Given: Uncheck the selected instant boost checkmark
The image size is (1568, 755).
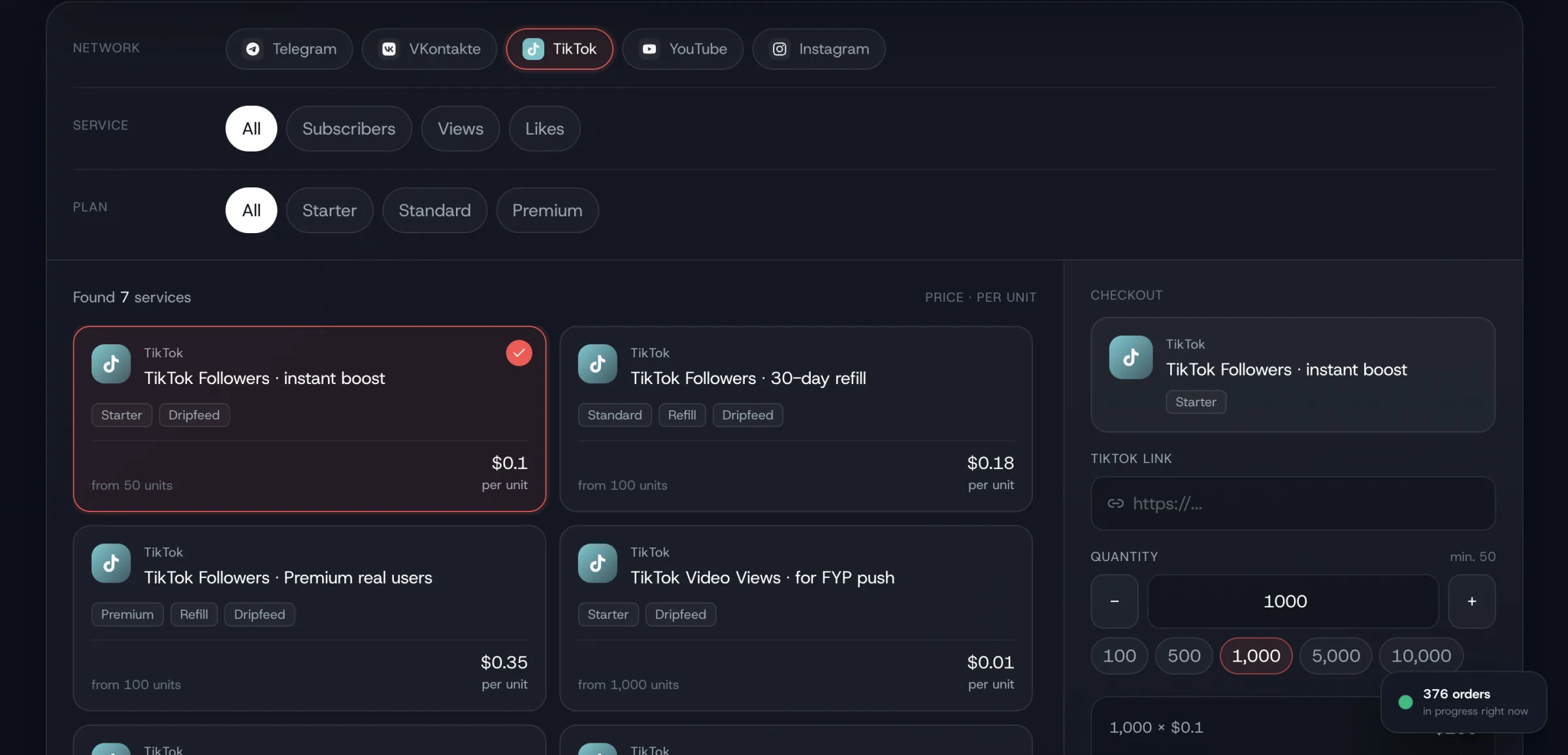Looking at the screenshot, I should point(519,353).
